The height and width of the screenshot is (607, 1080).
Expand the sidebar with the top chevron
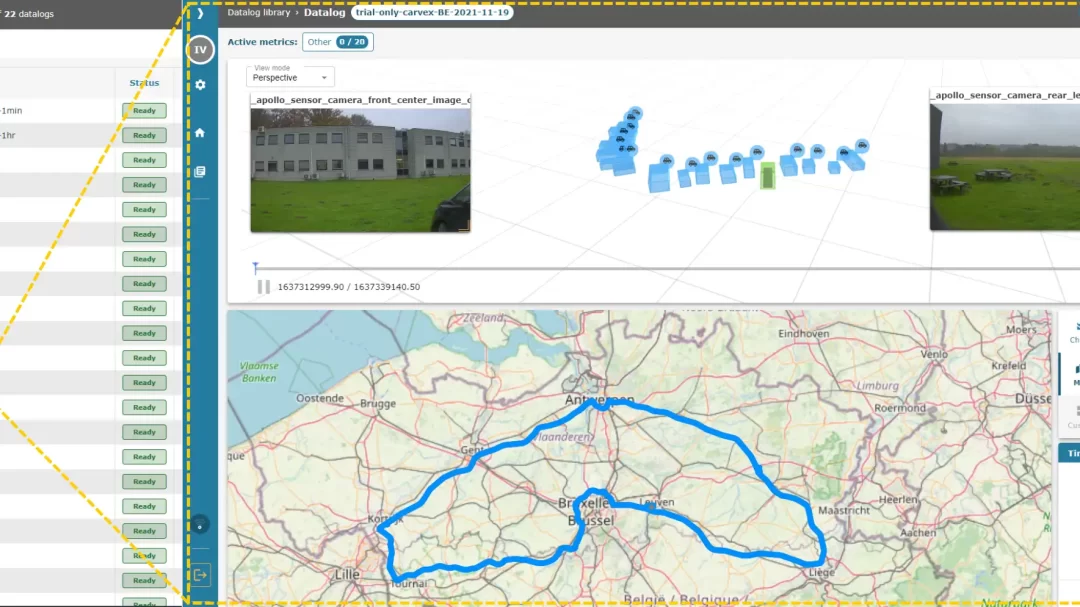[x=200, y=14]
